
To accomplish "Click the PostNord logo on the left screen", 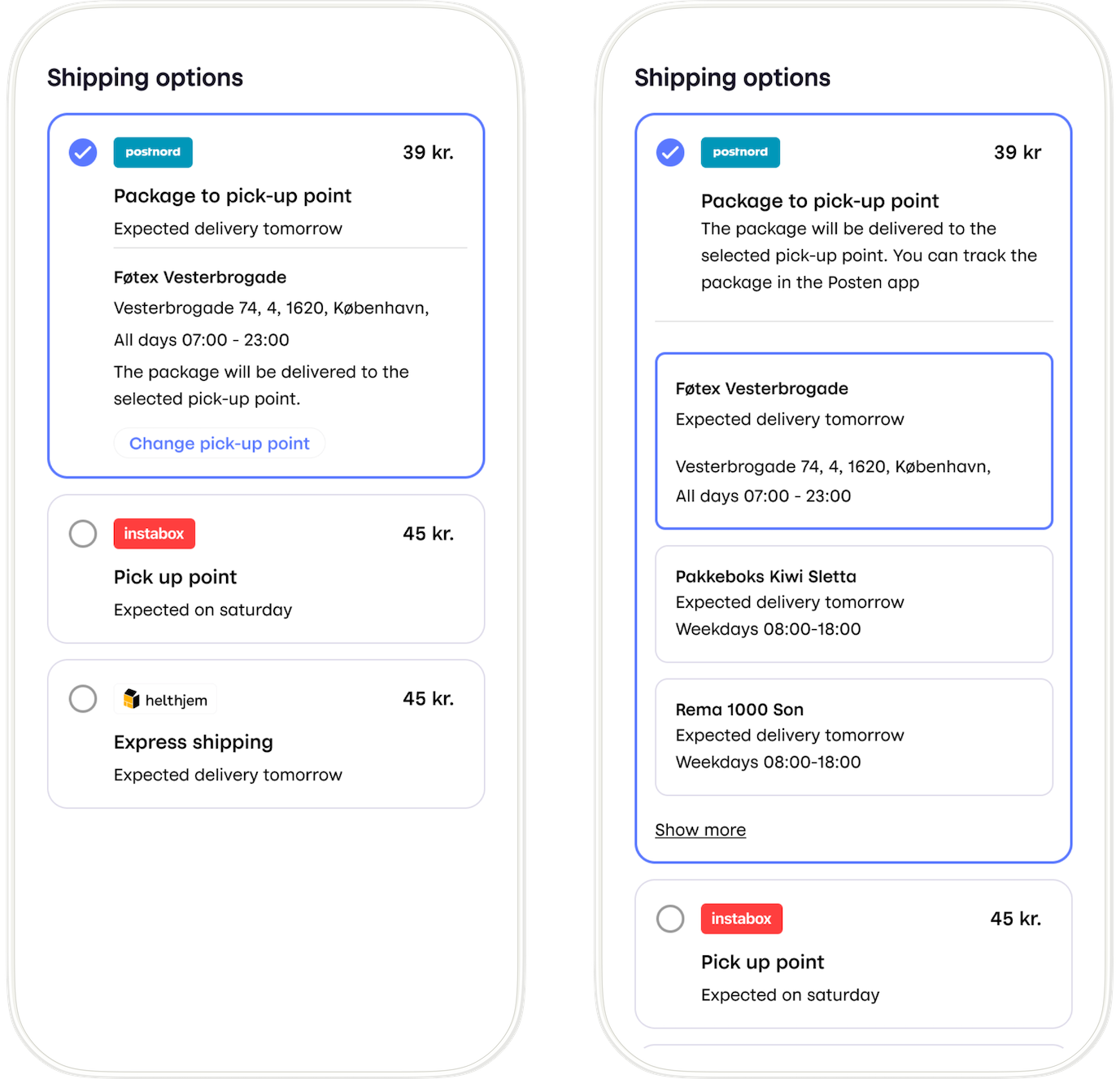I will click(x=153, y=152).
